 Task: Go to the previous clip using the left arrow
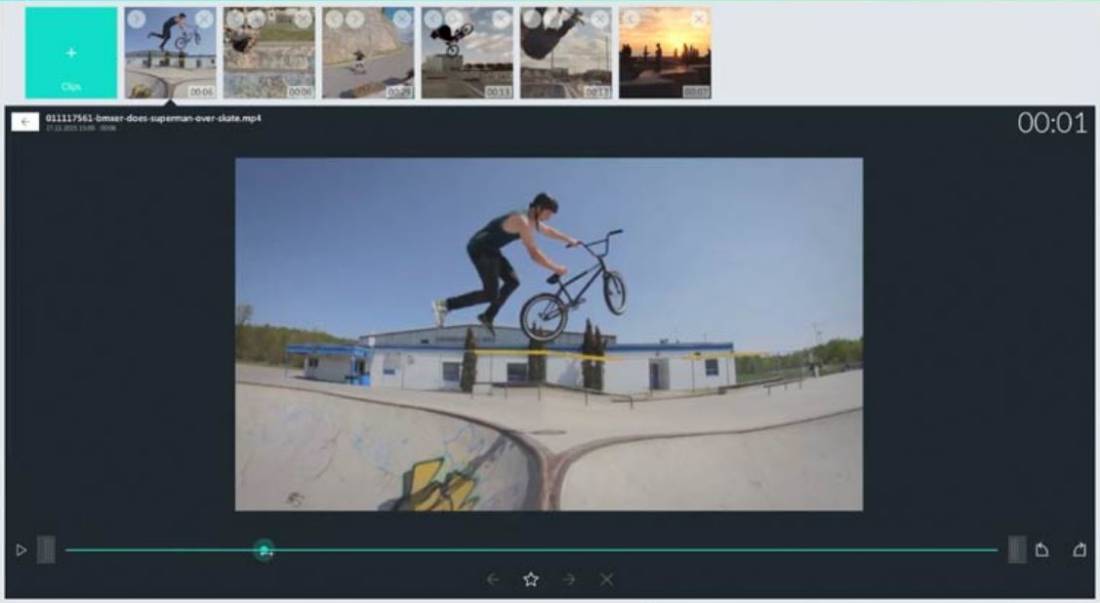coord(493,578)
